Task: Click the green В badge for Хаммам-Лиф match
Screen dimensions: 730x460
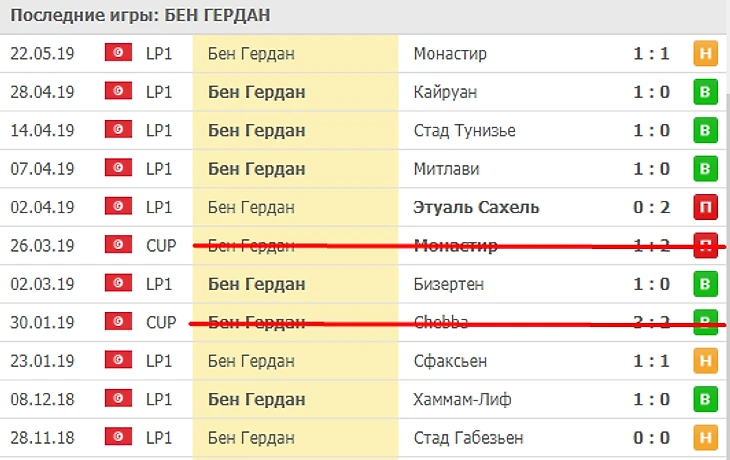Action: click(706, 399)
